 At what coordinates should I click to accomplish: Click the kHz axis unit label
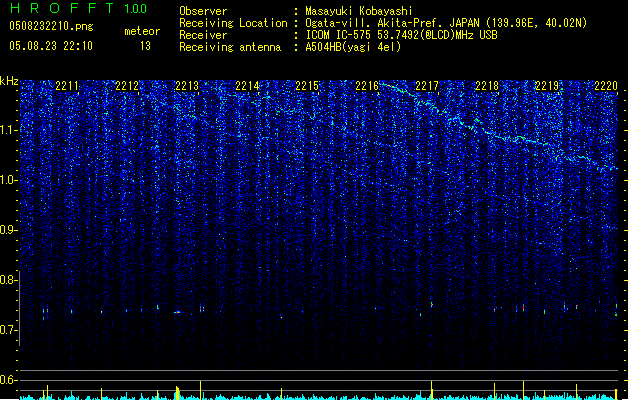[9, 81]
